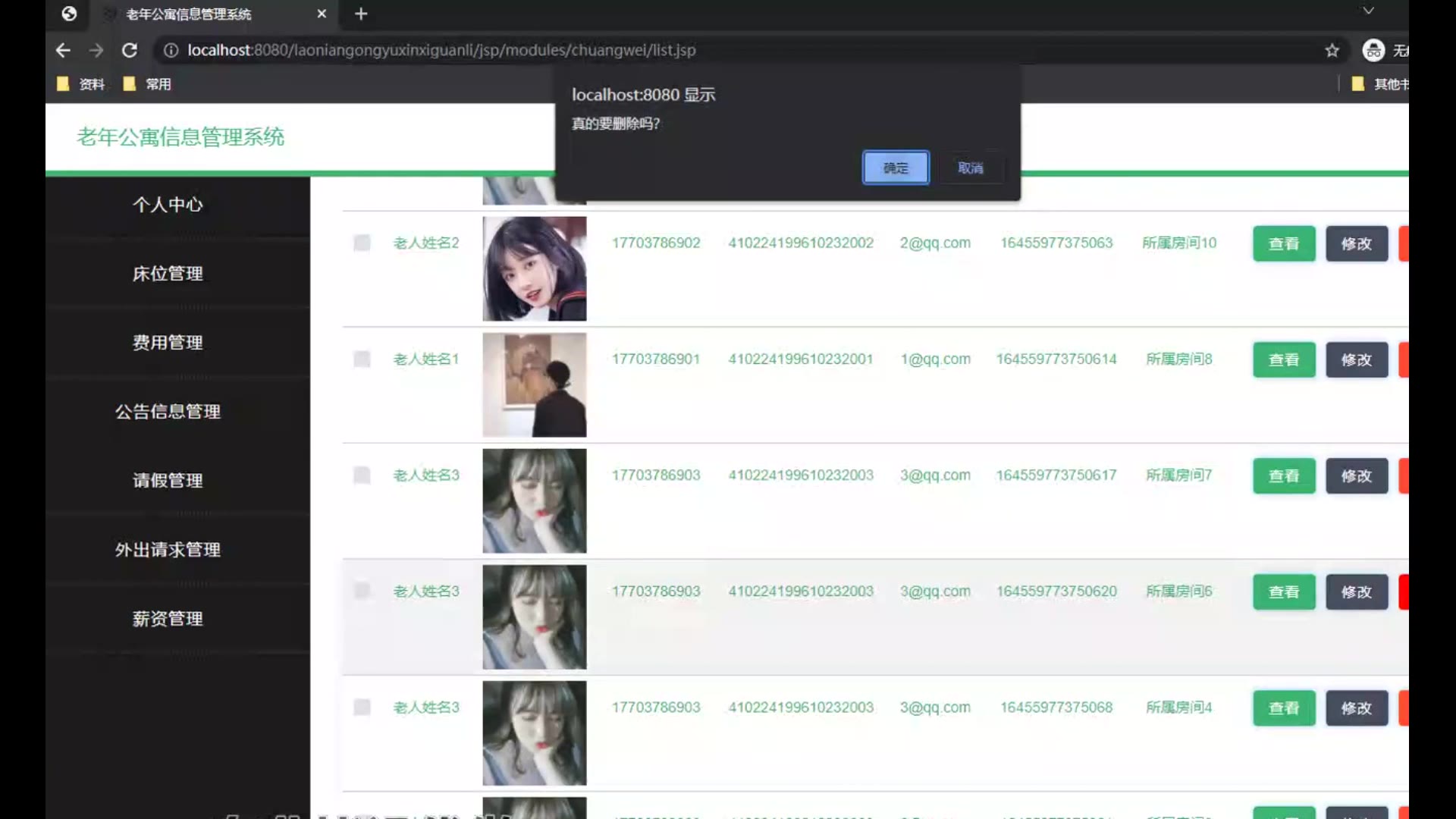Open photo thumbnail of 老人姓名2
The image size is (1456, 819).
535,268
